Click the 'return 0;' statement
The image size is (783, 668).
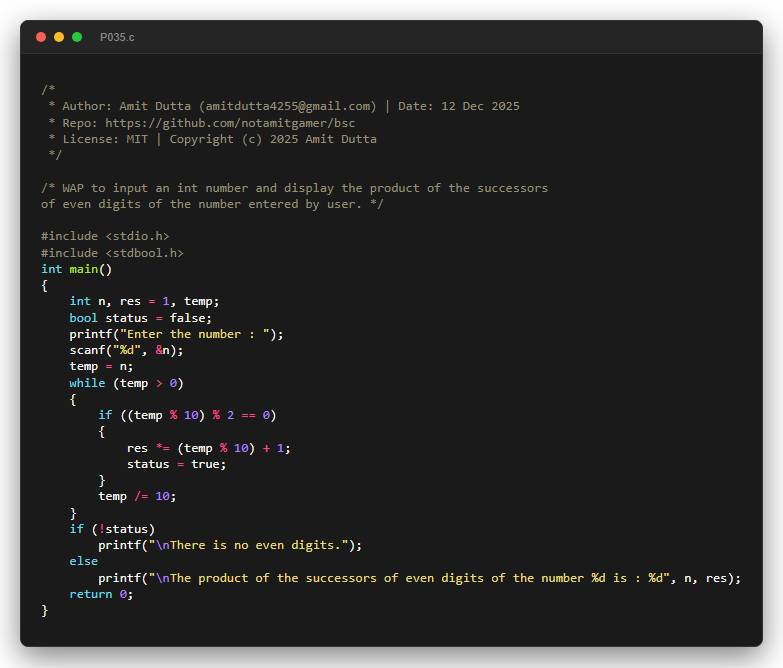pos(101,594)
